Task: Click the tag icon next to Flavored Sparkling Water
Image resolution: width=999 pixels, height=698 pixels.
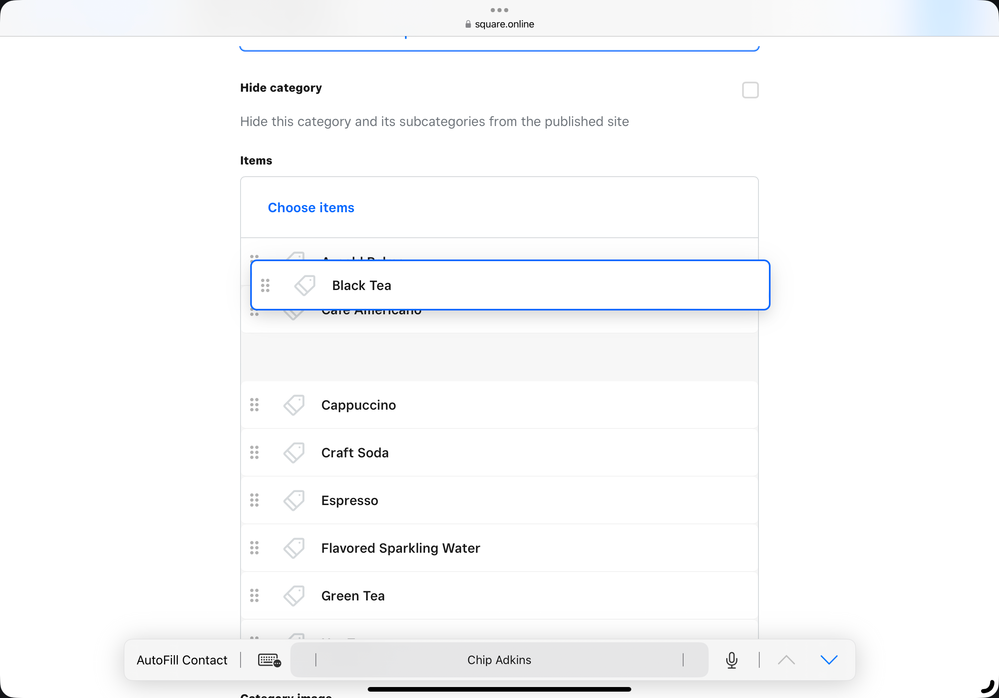Action: coord(294,548)
